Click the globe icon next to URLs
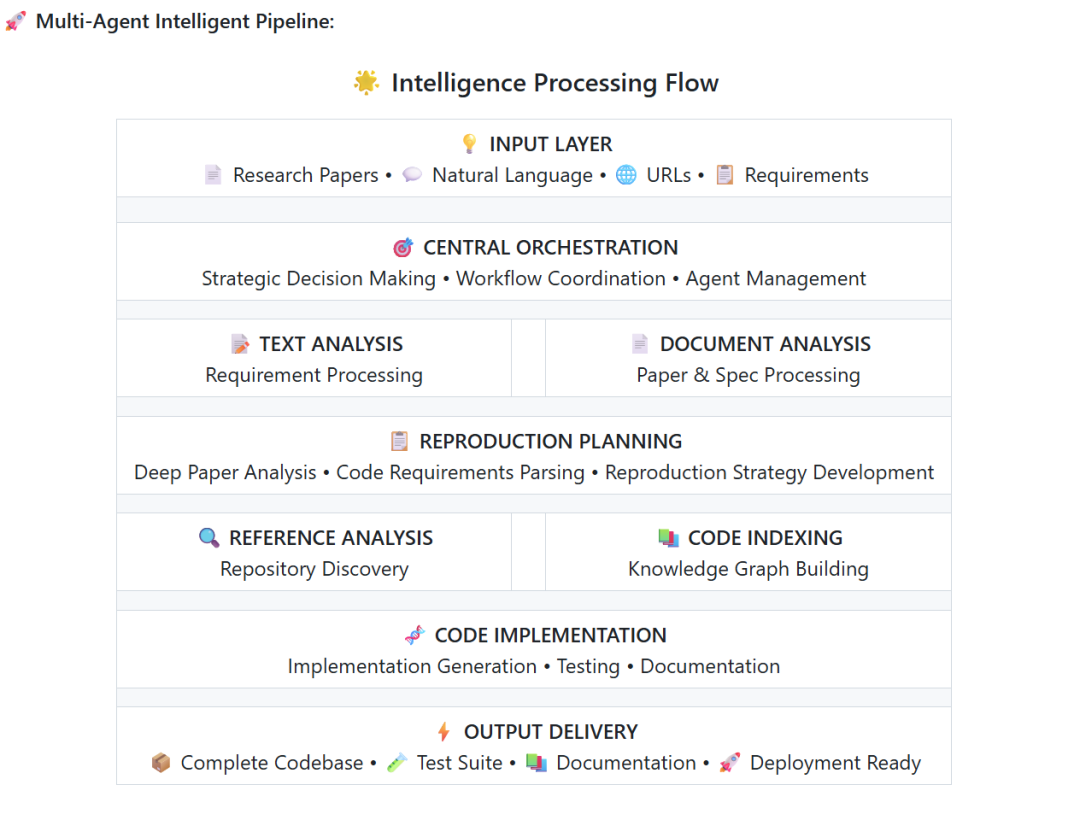This screenshot has width=1080, height=820. (626, 175)
